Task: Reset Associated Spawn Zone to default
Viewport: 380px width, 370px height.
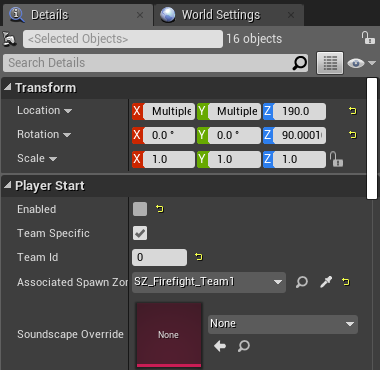Action: [x=346, y=282]
